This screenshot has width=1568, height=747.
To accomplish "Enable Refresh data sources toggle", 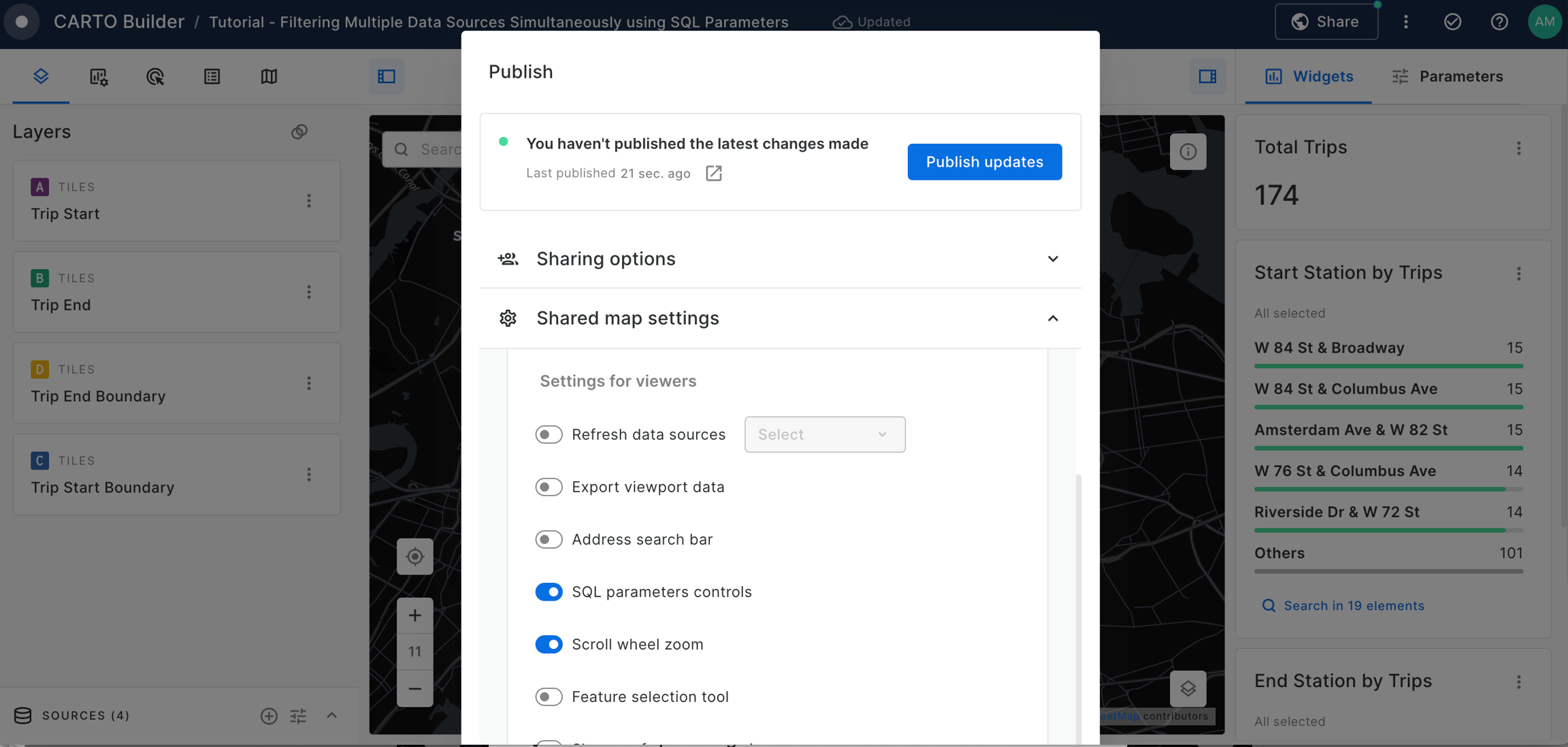I will pos(549,434).
